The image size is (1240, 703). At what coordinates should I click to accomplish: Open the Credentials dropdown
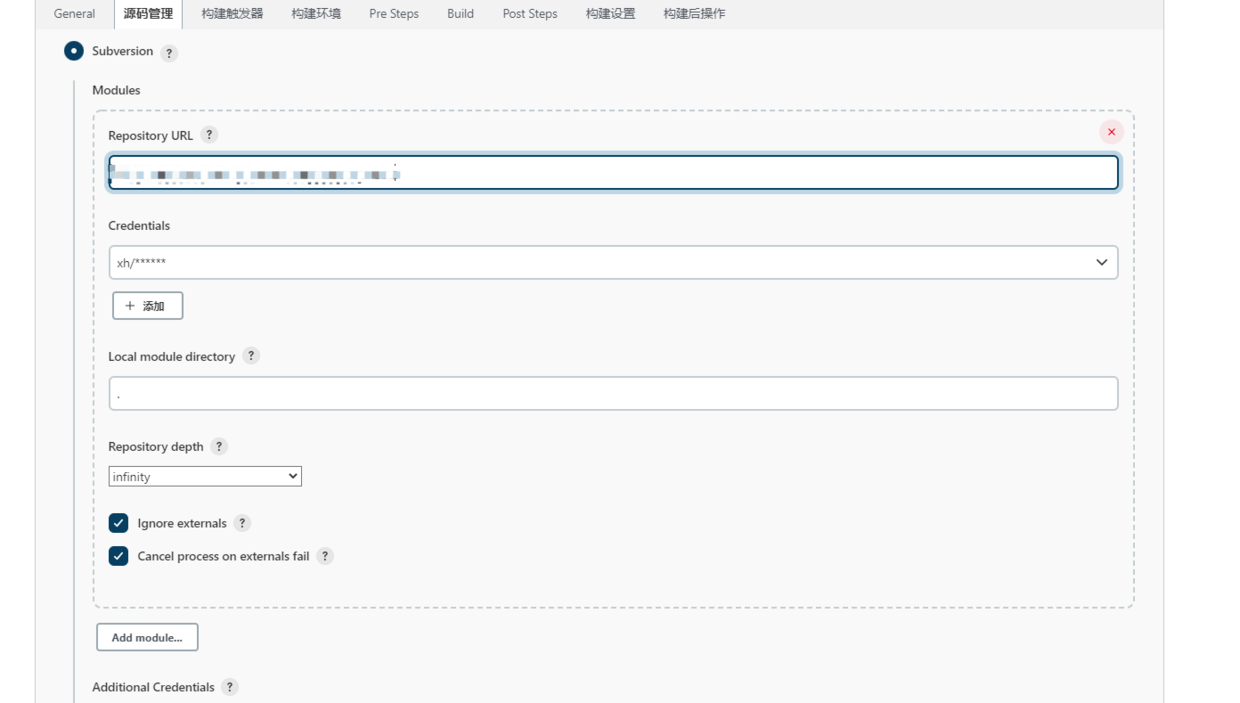point(613,263)
